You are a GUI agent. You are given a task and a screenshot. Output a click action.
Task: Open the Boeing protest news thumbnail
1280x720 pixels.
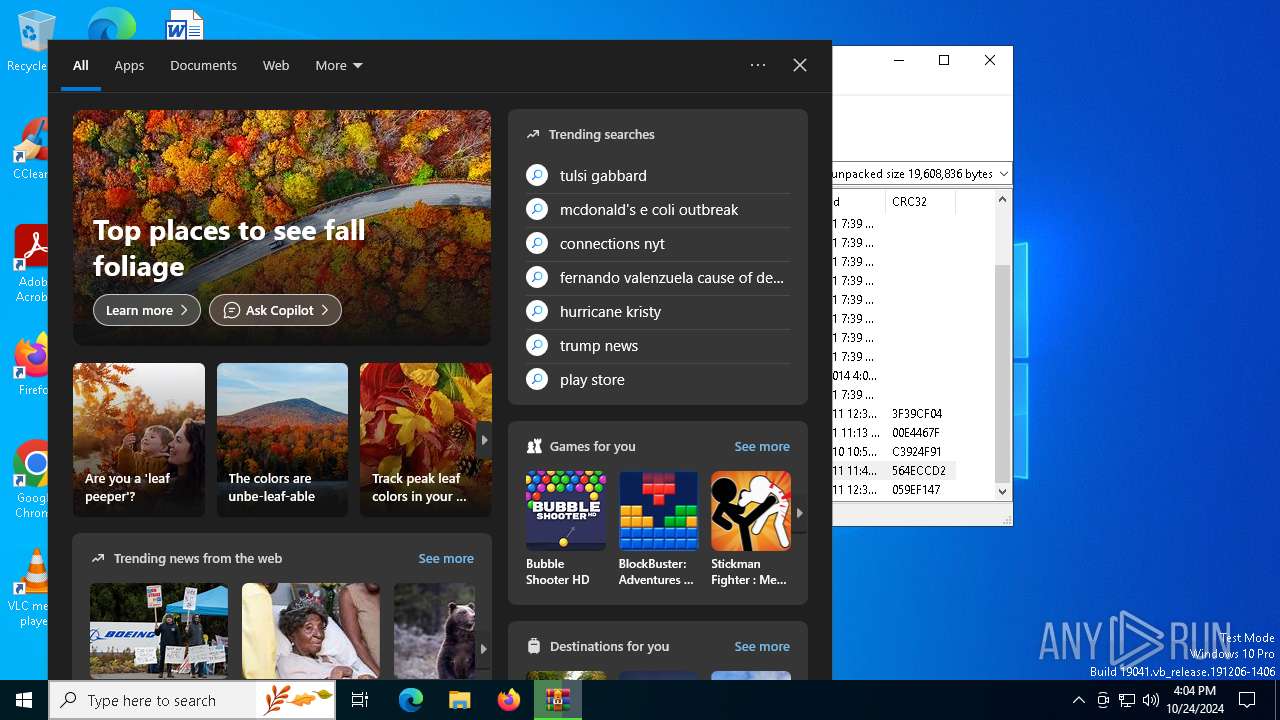[159, 631]
